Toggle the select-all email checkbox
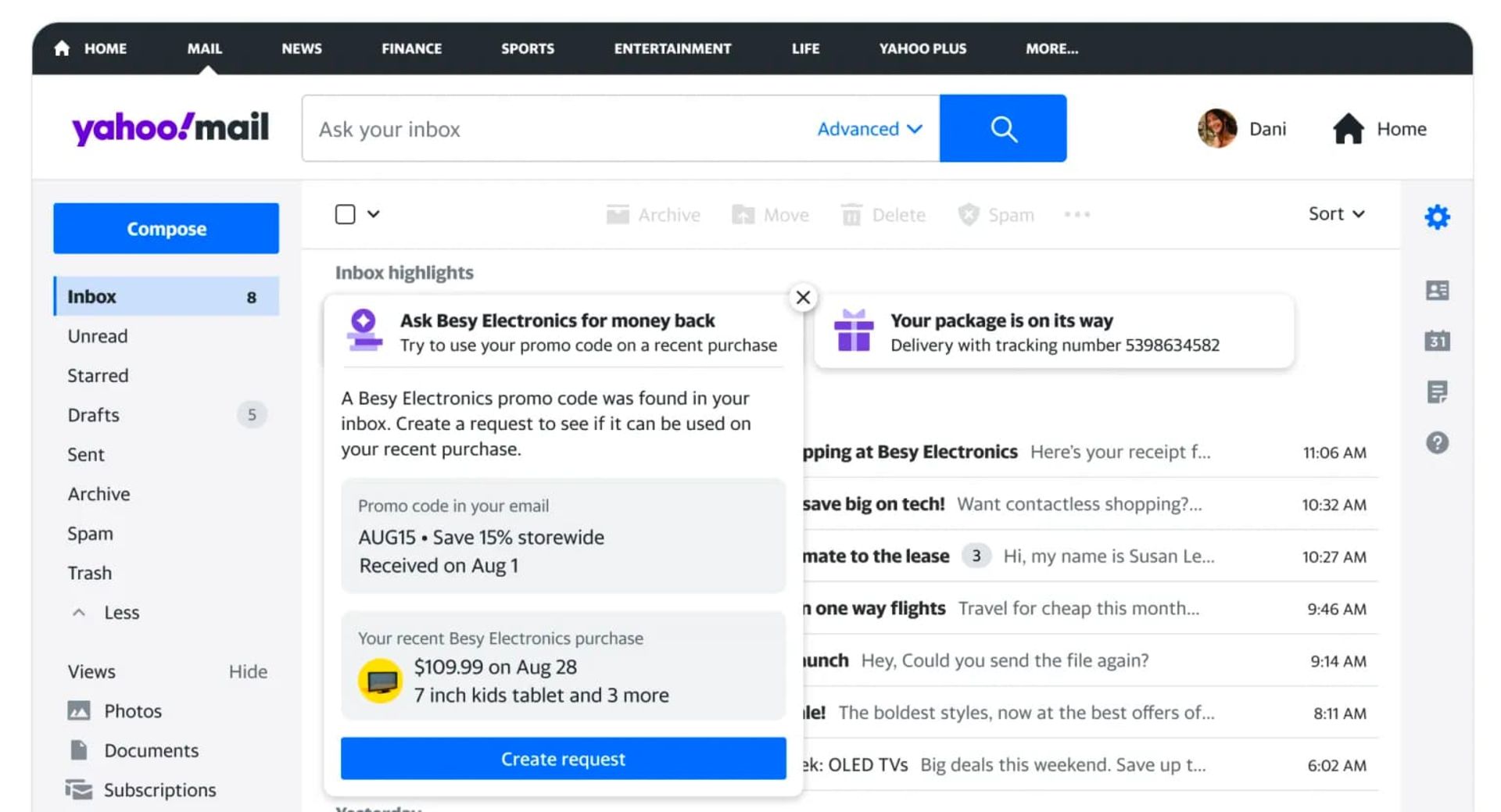 tap(345, 213)
